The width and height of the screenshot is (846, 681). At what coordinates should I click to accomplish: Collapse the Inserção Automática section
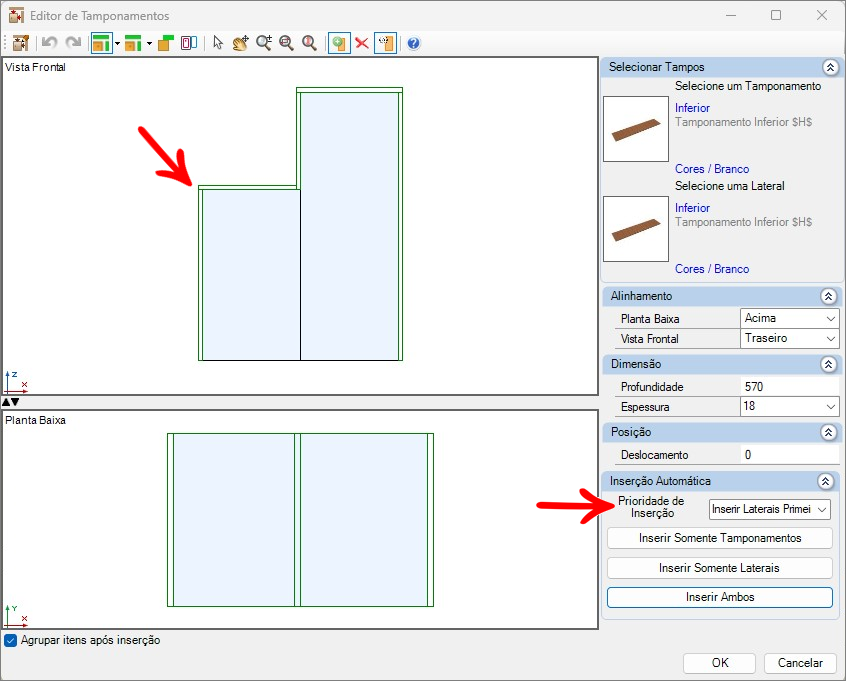tap(825, 481)
